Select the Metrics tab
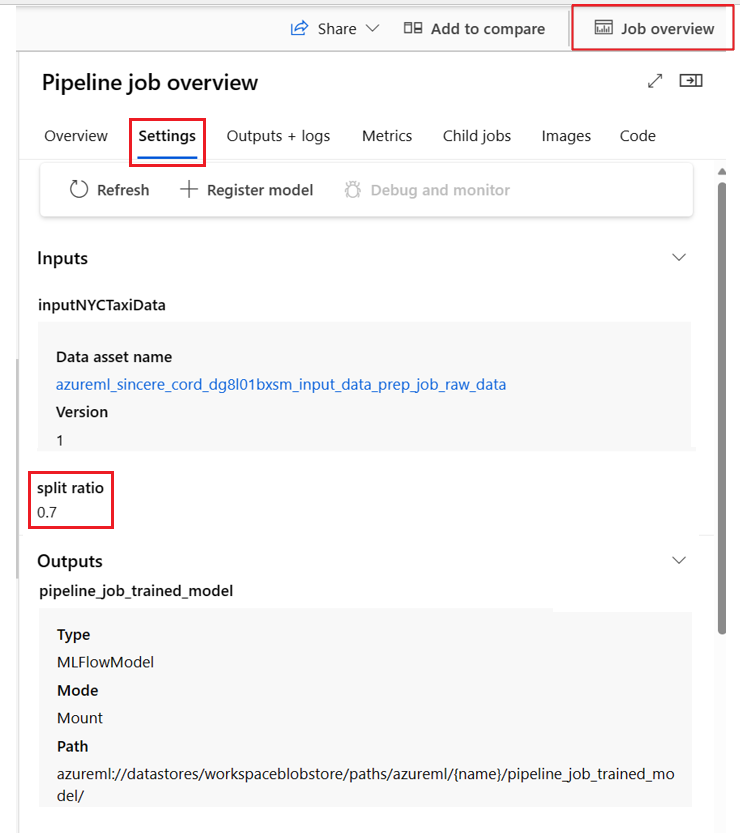740x833 pixels. pos(387,136)
